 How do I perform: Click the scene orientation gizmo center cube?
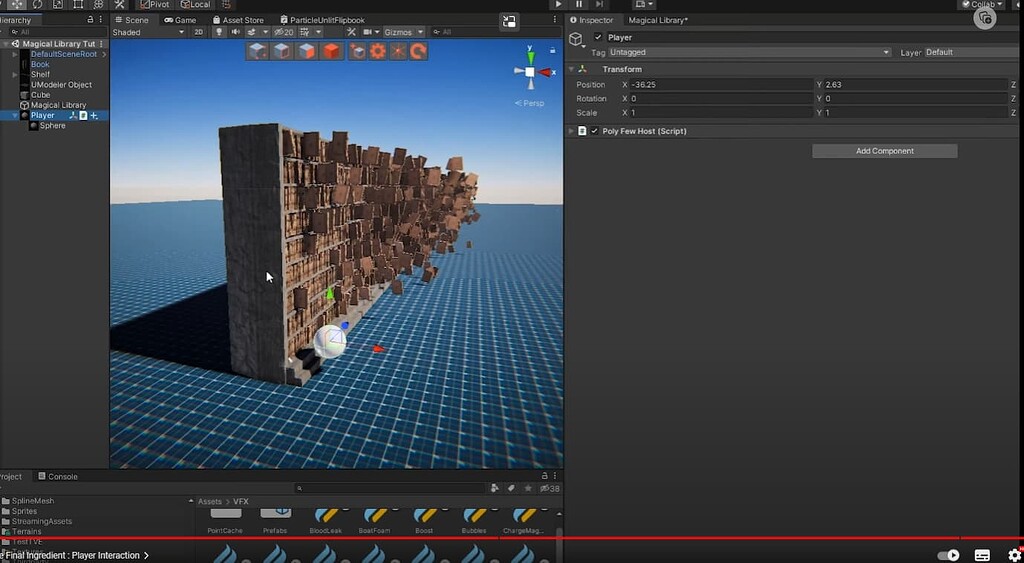(x=529, y=72)
